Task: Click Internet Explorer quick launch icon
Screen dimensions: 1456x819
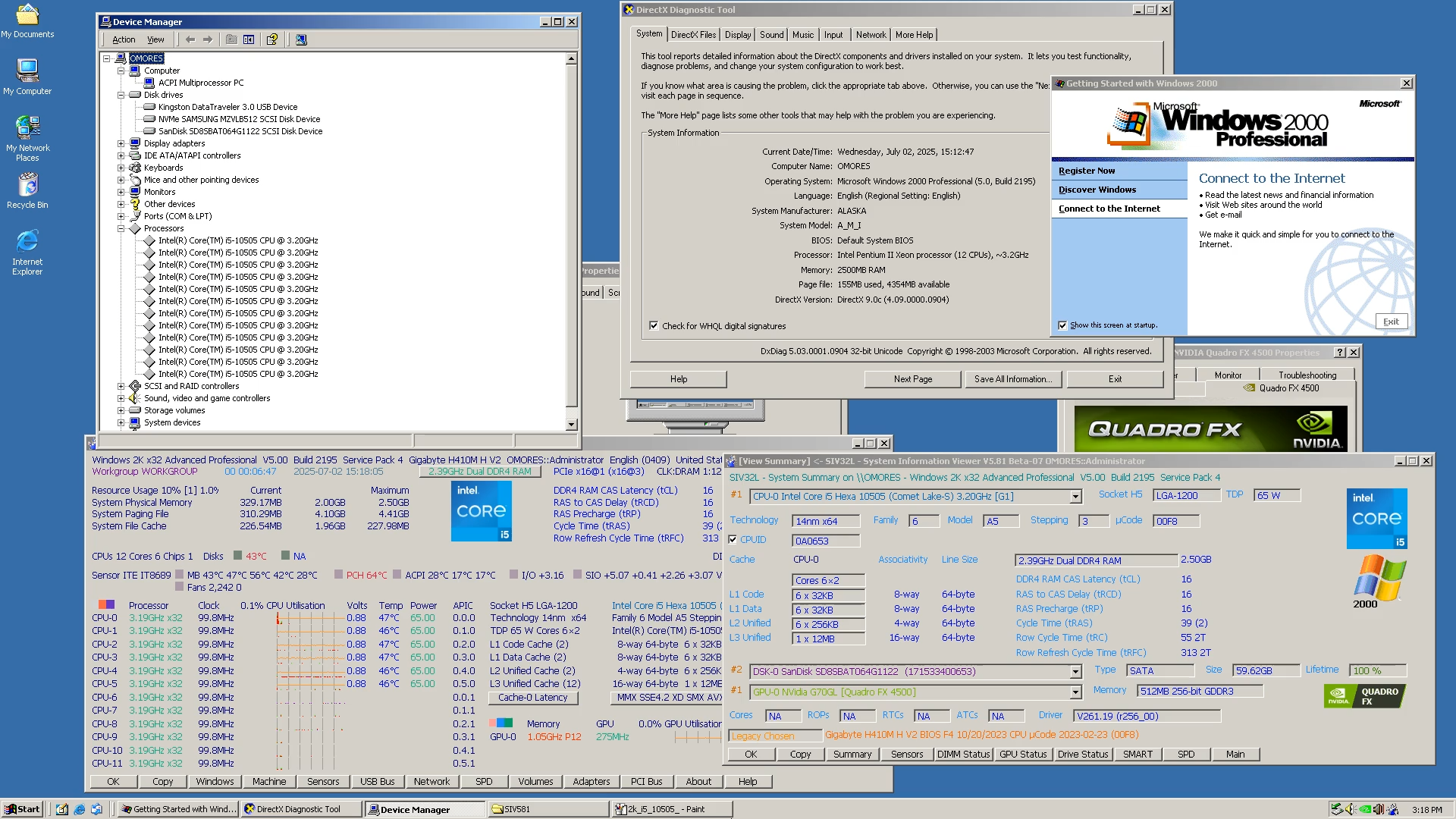Action: 80,809
